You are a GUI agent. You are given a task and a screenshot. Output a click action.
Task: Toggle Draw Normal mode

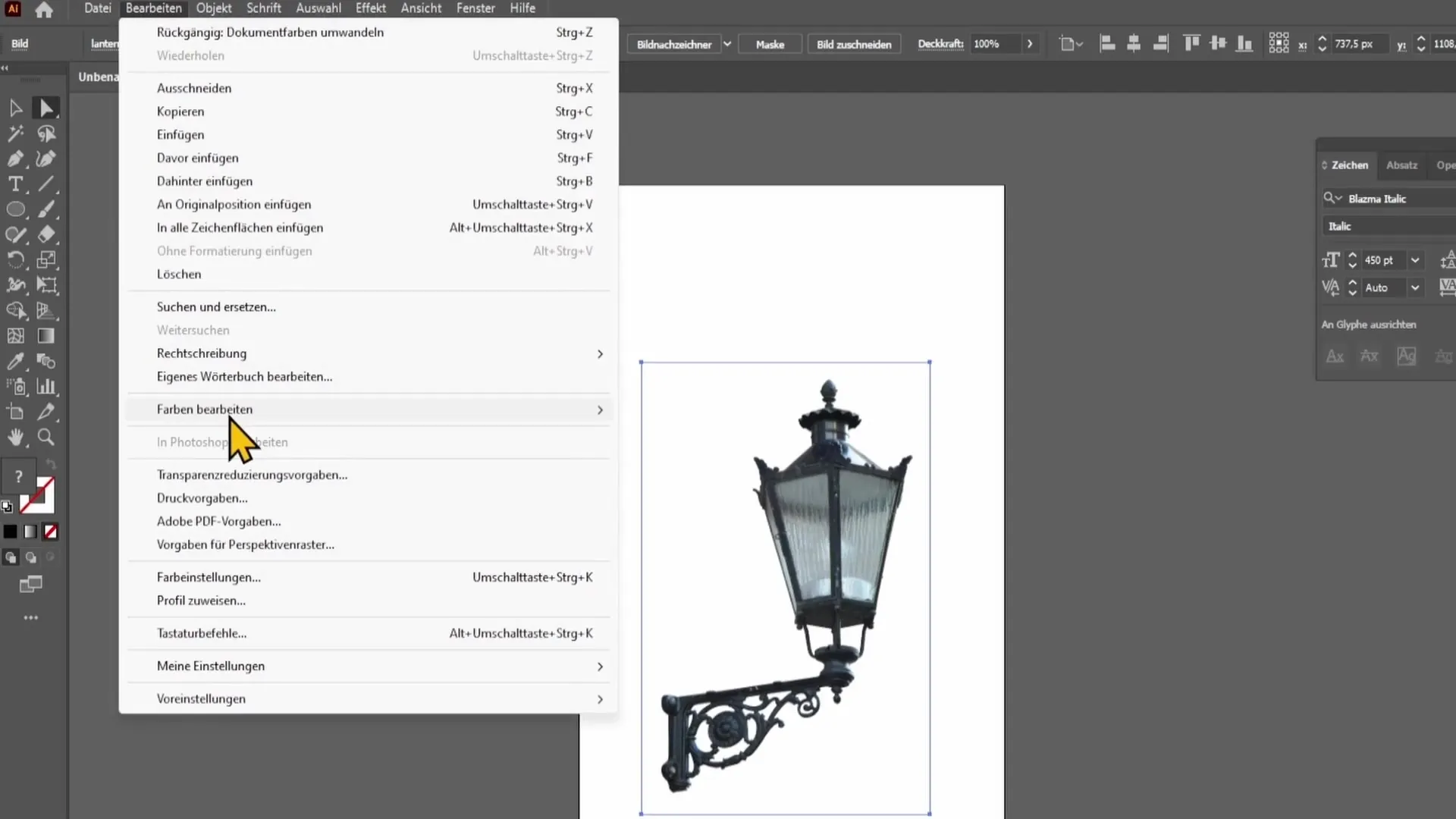coord(11,557)
